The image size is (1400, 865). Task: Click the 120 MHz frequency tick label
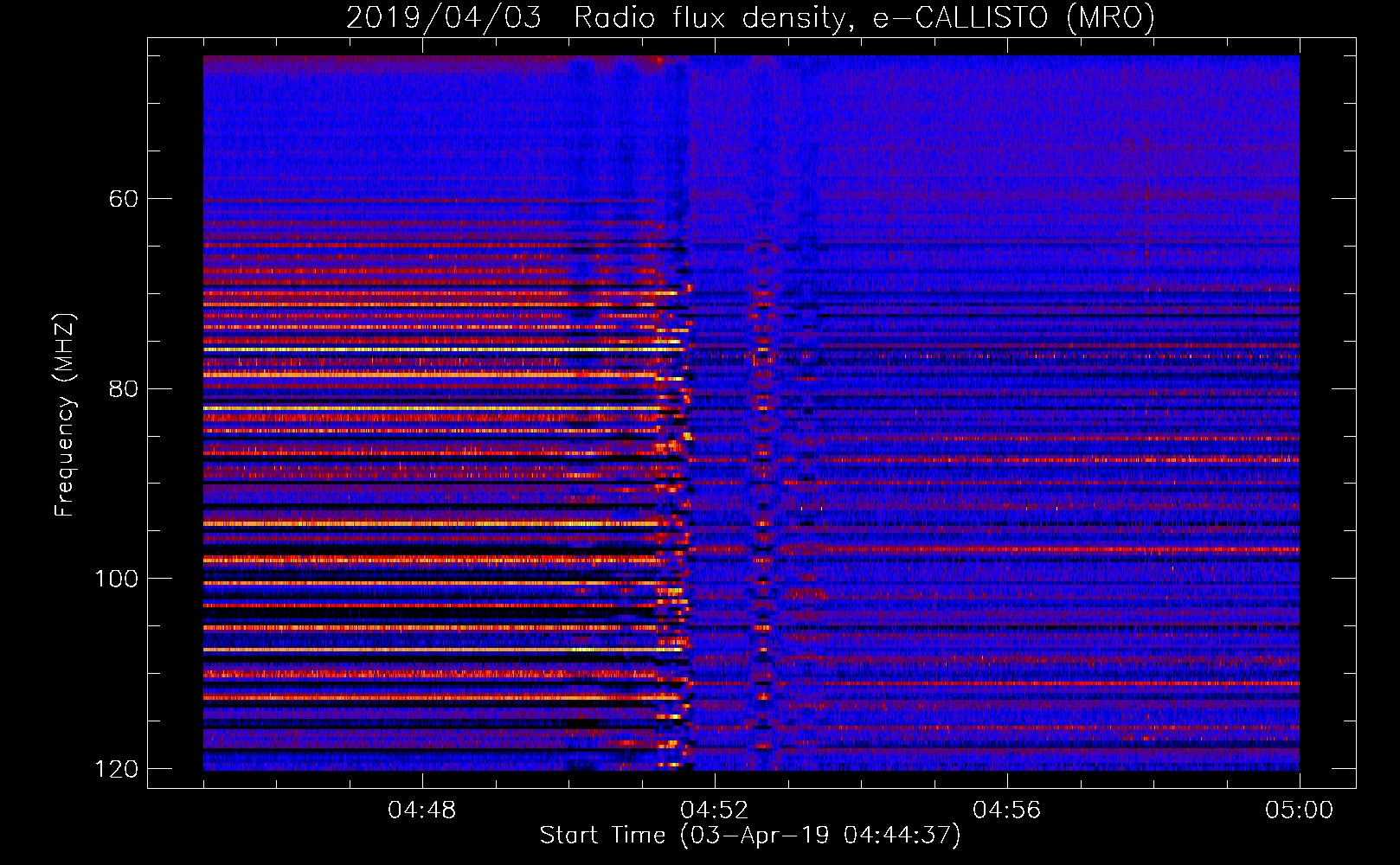coord(117,768)
